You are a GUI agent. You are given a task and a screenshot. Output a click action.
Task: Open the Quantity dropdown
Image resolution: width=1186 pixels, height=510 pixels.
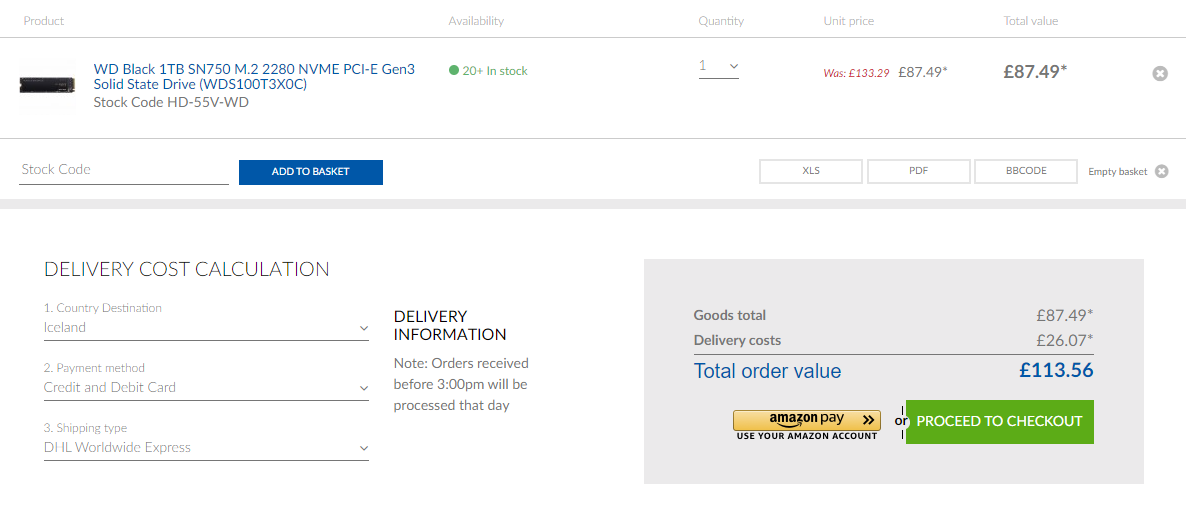pyautogui.click(x=718, y=67)
